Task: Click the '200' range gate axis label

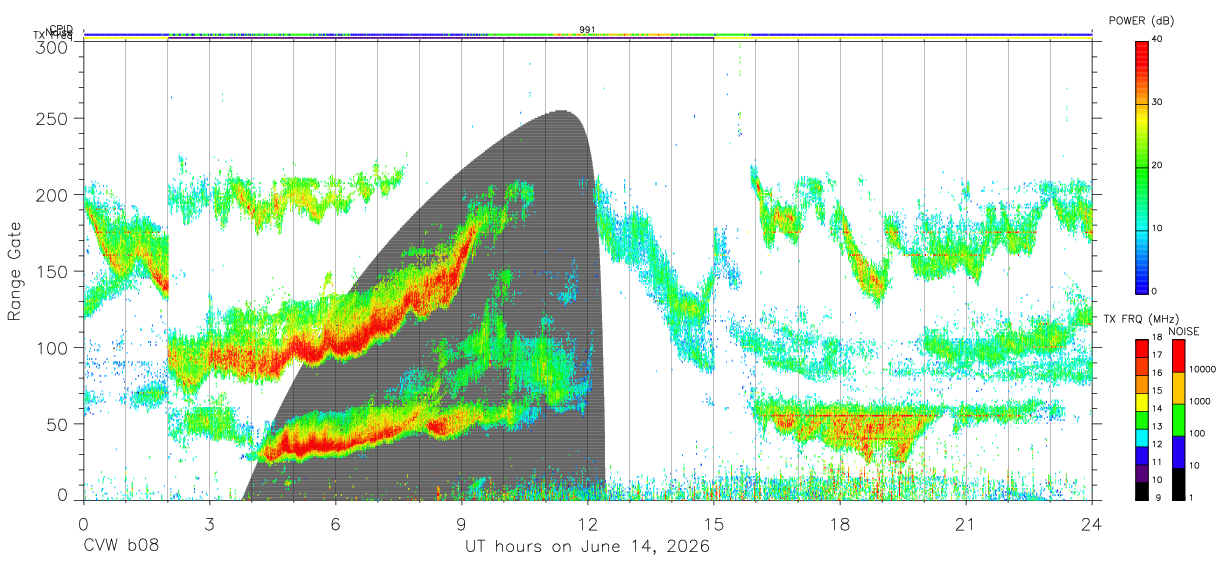Action: (52, 194)
